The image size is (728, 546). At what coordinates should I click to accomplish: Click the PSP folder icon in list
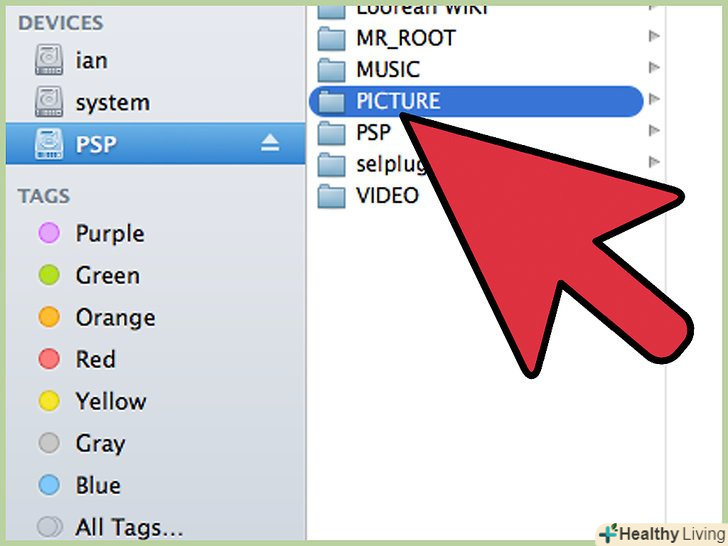(x=332, y=132)
